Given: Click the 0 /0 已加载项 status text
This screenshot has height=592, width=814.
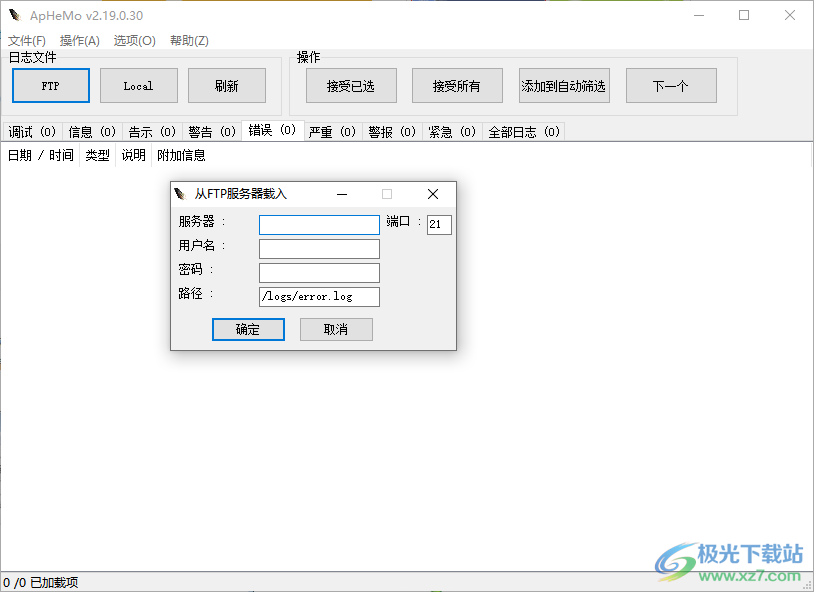Looking at the screenshot, I should pyautogui.click(x=40, y=583).
